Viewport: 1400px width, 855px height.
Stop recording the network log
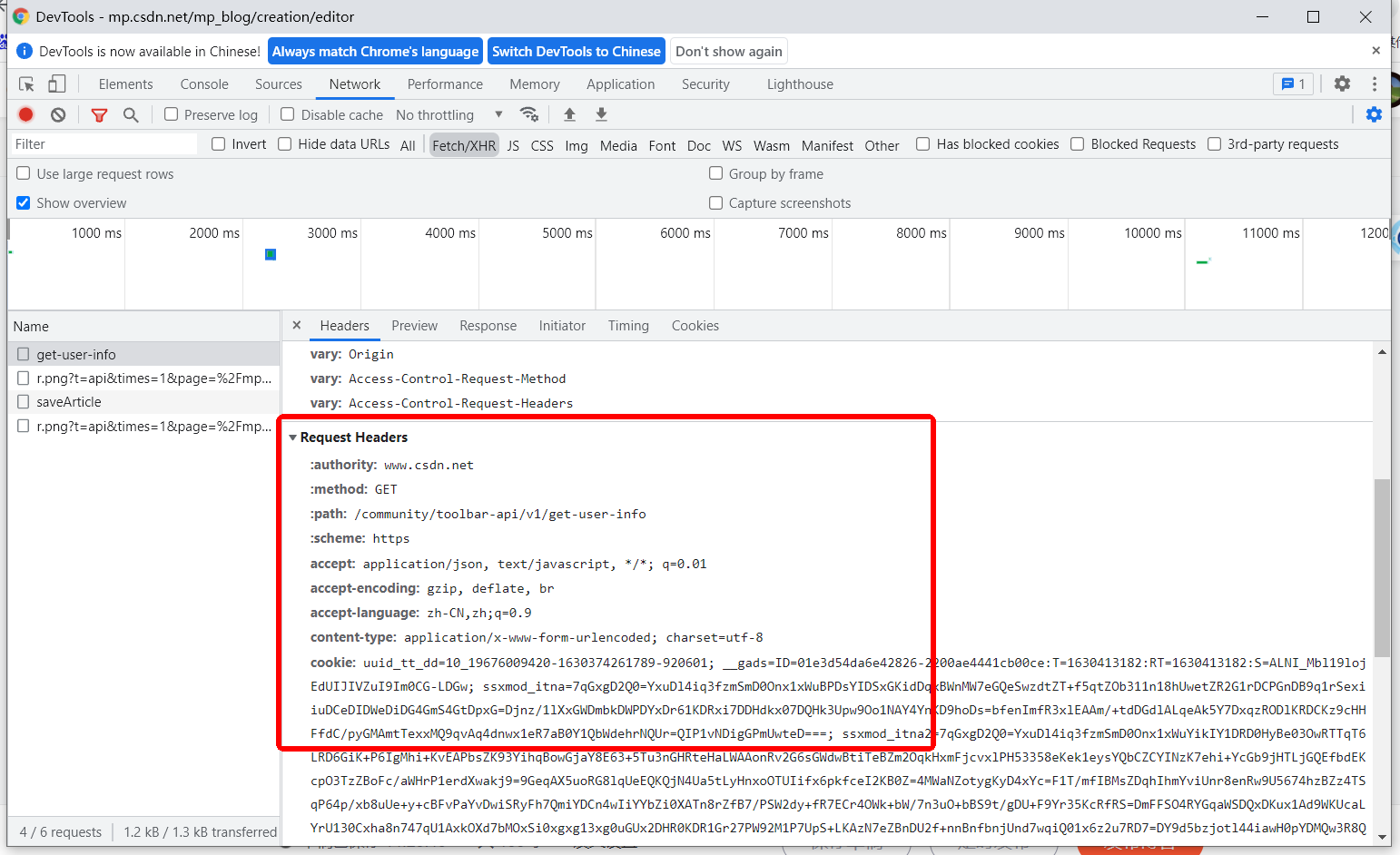25,114
